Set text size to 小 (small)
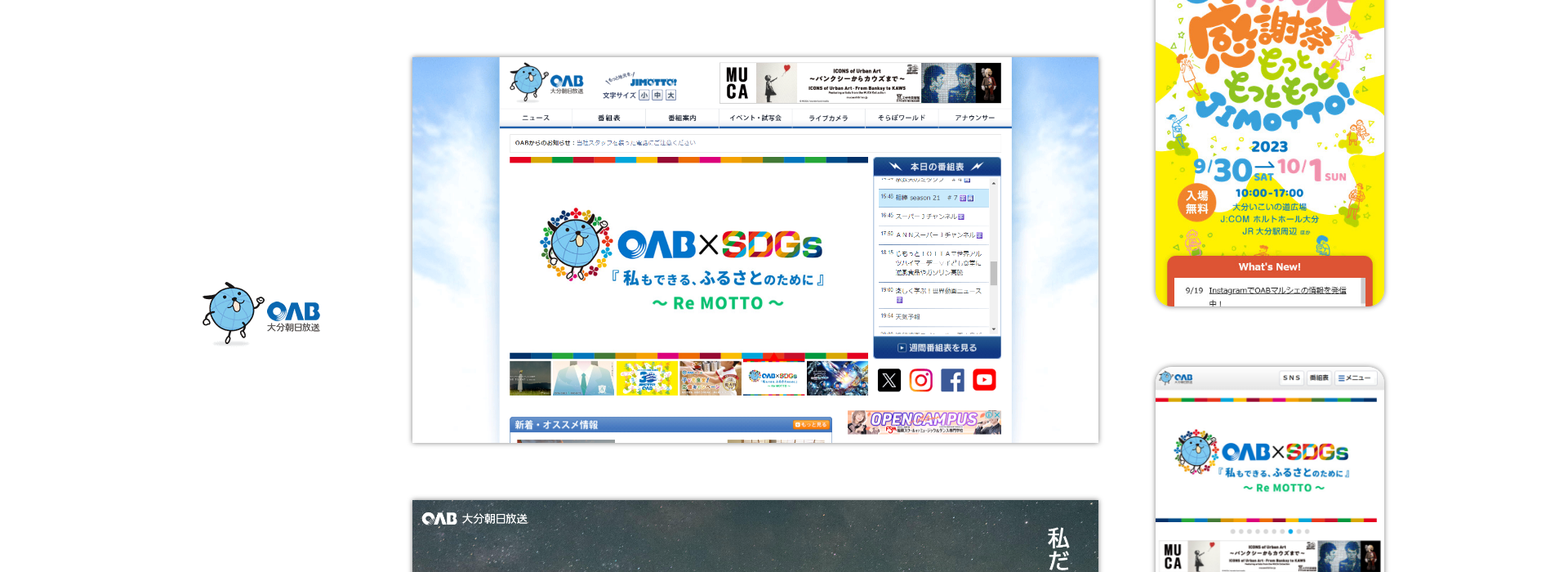This screenshot has width=1568, height=572. click(x=644, y=96)
